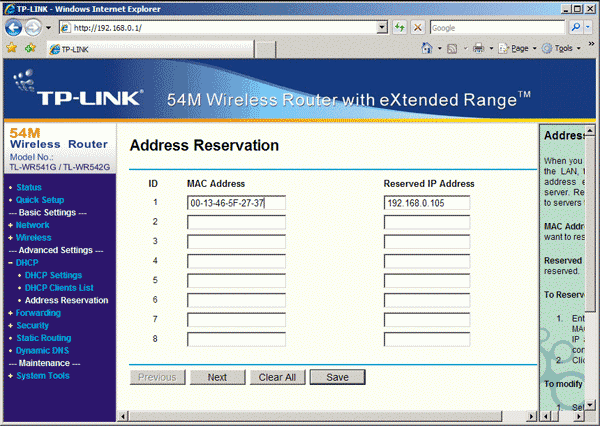Click the Add to Favorites icon
Image resolution: width=600 pixels, height=426 pixels.
click(x=30, y=48)
